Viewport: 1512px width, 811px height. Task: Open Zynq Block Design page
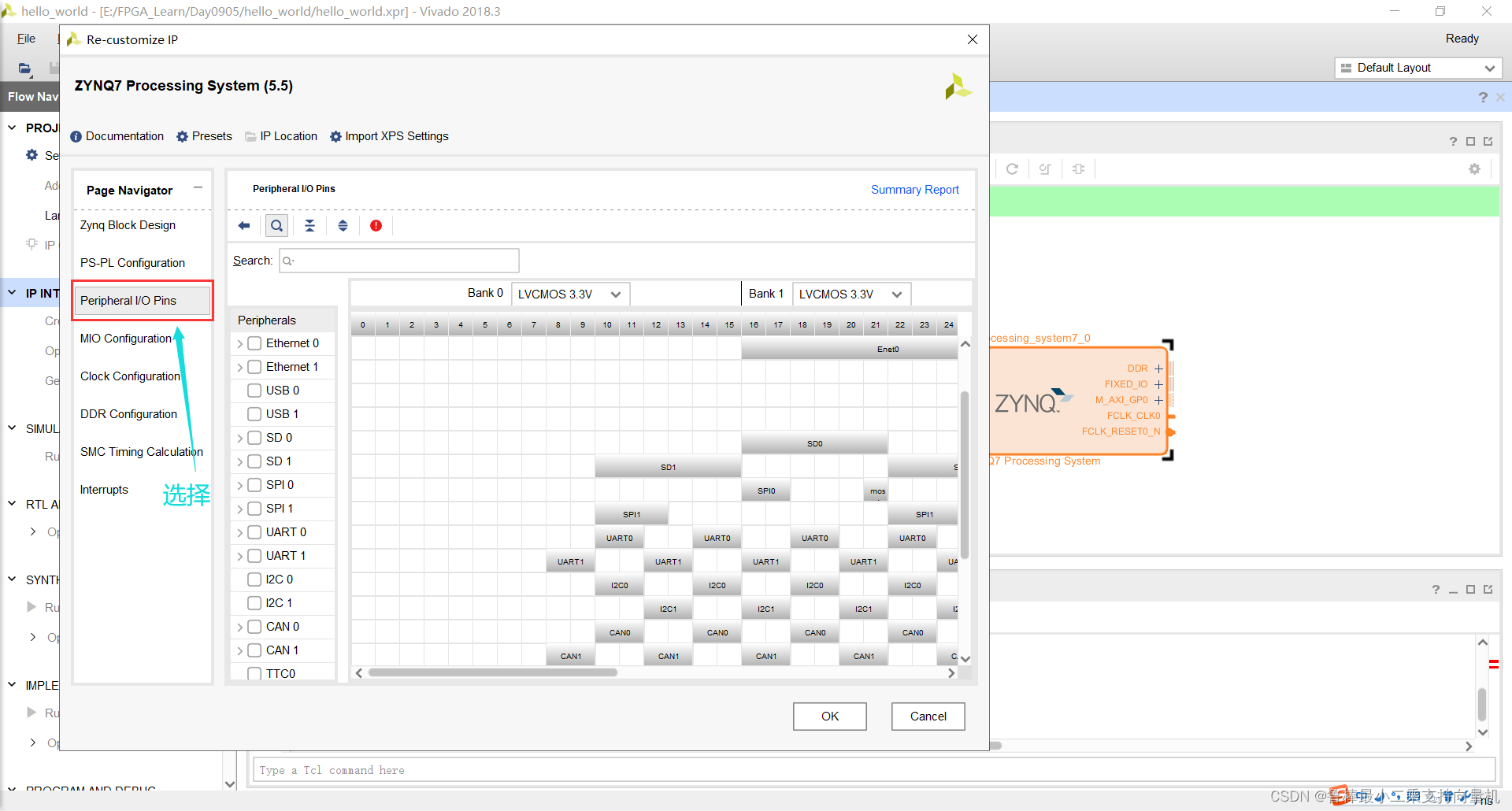click(x=128, y=225)
